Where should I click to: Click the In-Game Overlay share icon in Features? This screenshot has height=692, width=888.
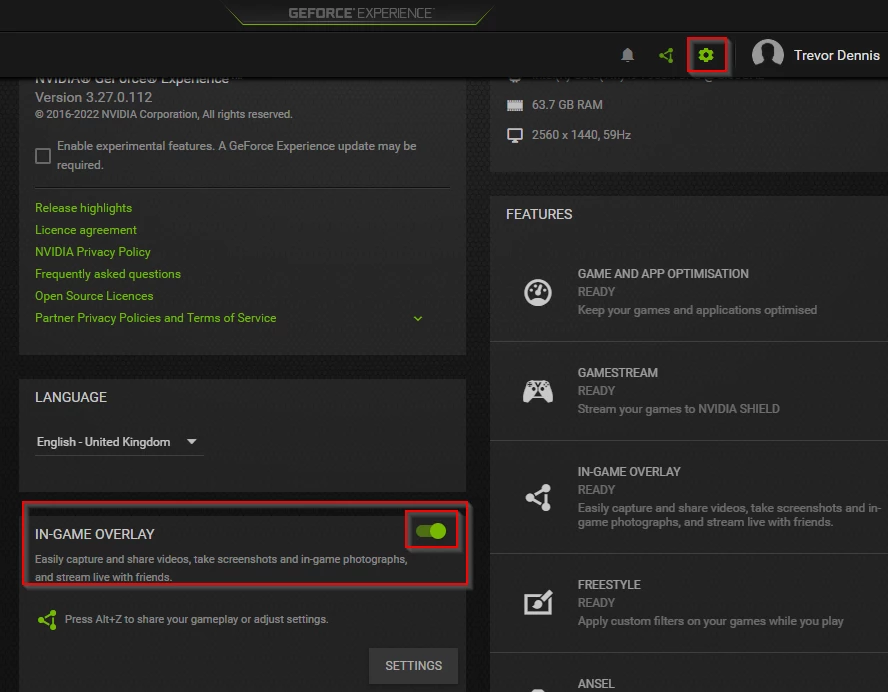539,498
